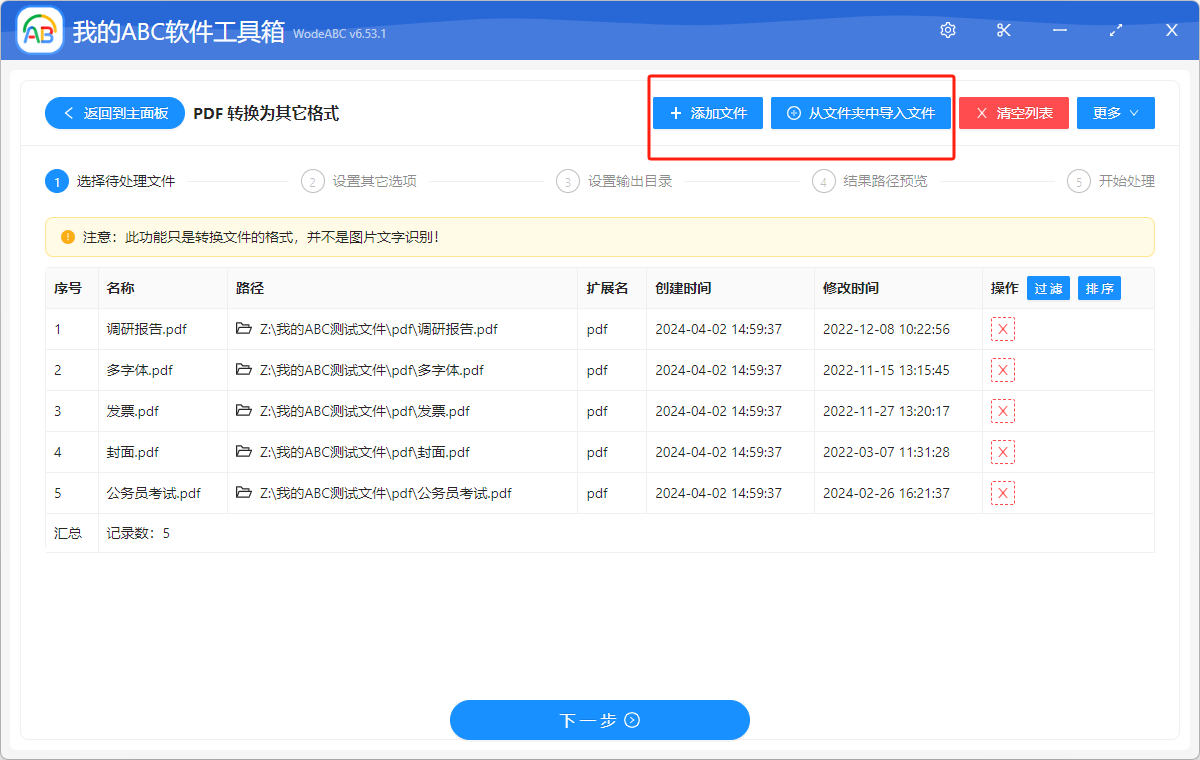Click the 添加文件 button
Image resolution: width=1200 pixels, height=760 pixels.
707,113
